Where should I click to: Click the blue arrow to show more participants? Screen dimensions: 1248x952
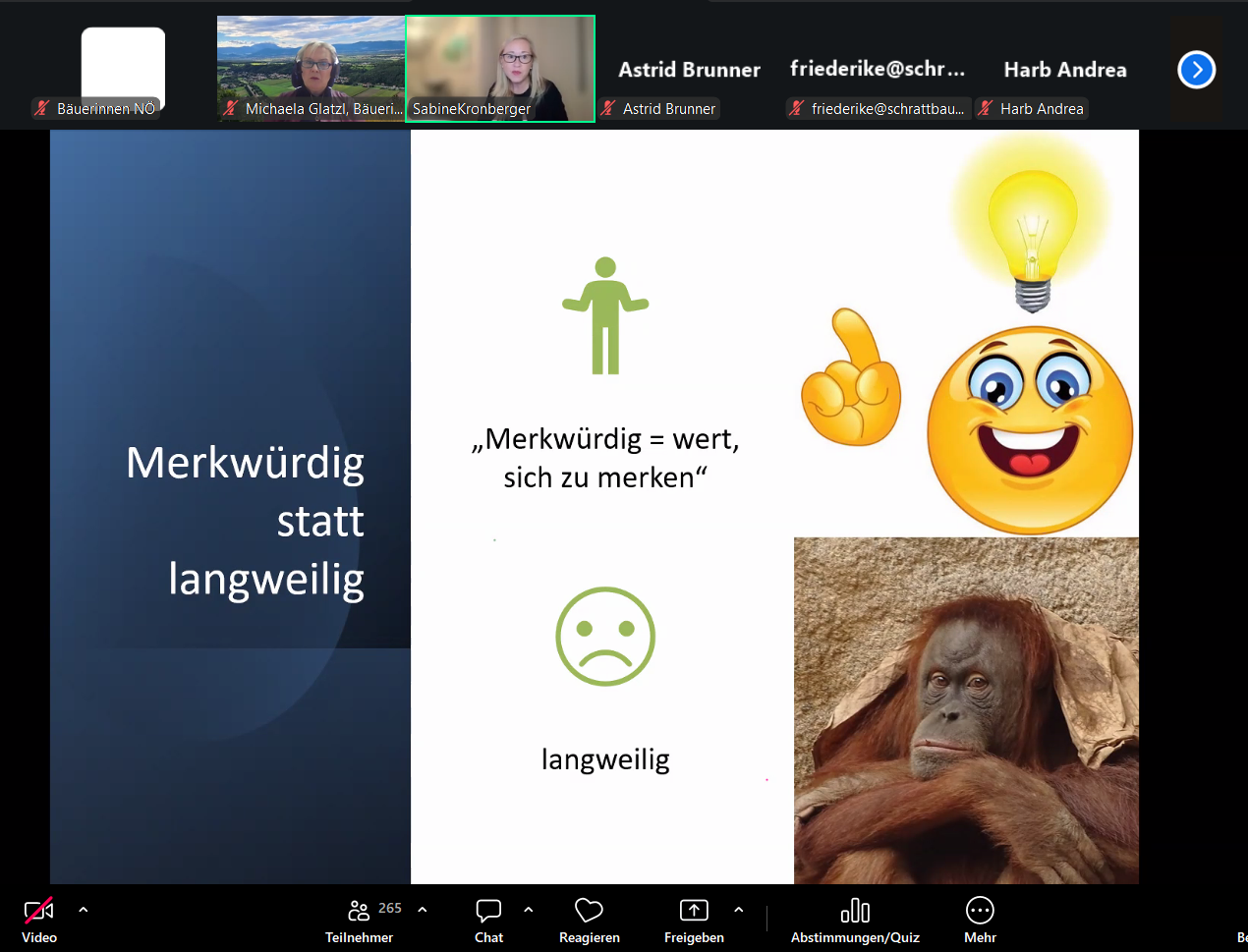pyautogui.click(x=1196, y=69)
